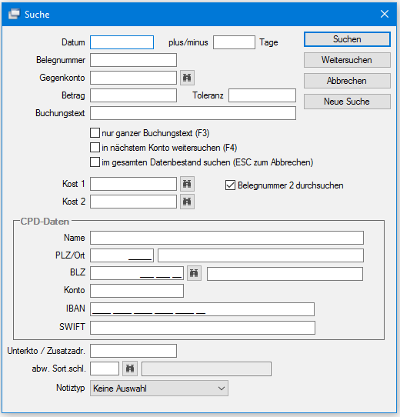
Task: Click the Ort input field beside PLZ
Action: pos(261,255)
